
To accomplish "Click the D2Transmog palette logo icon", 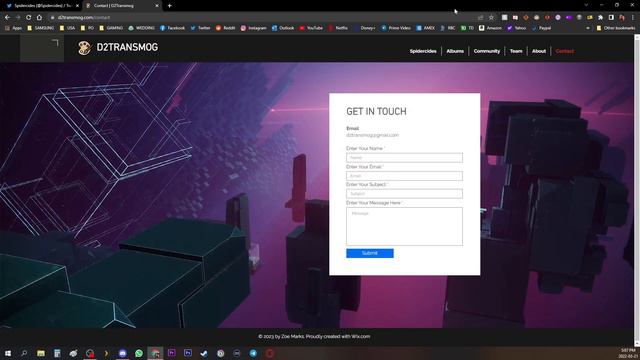I will click(84, 48).
